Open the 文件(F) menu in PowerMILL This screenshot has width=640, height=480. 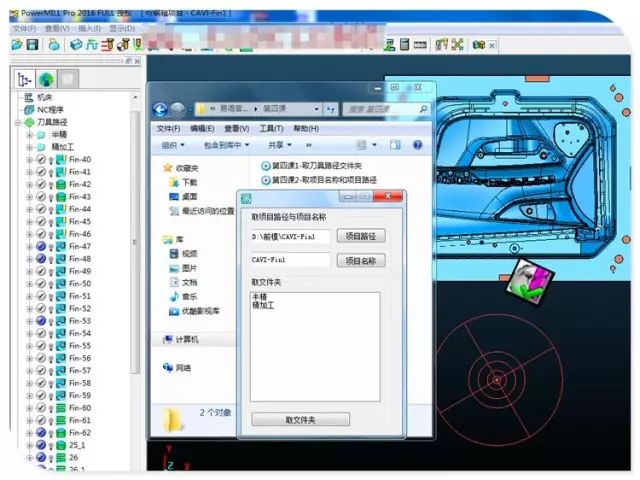point(23,29)
